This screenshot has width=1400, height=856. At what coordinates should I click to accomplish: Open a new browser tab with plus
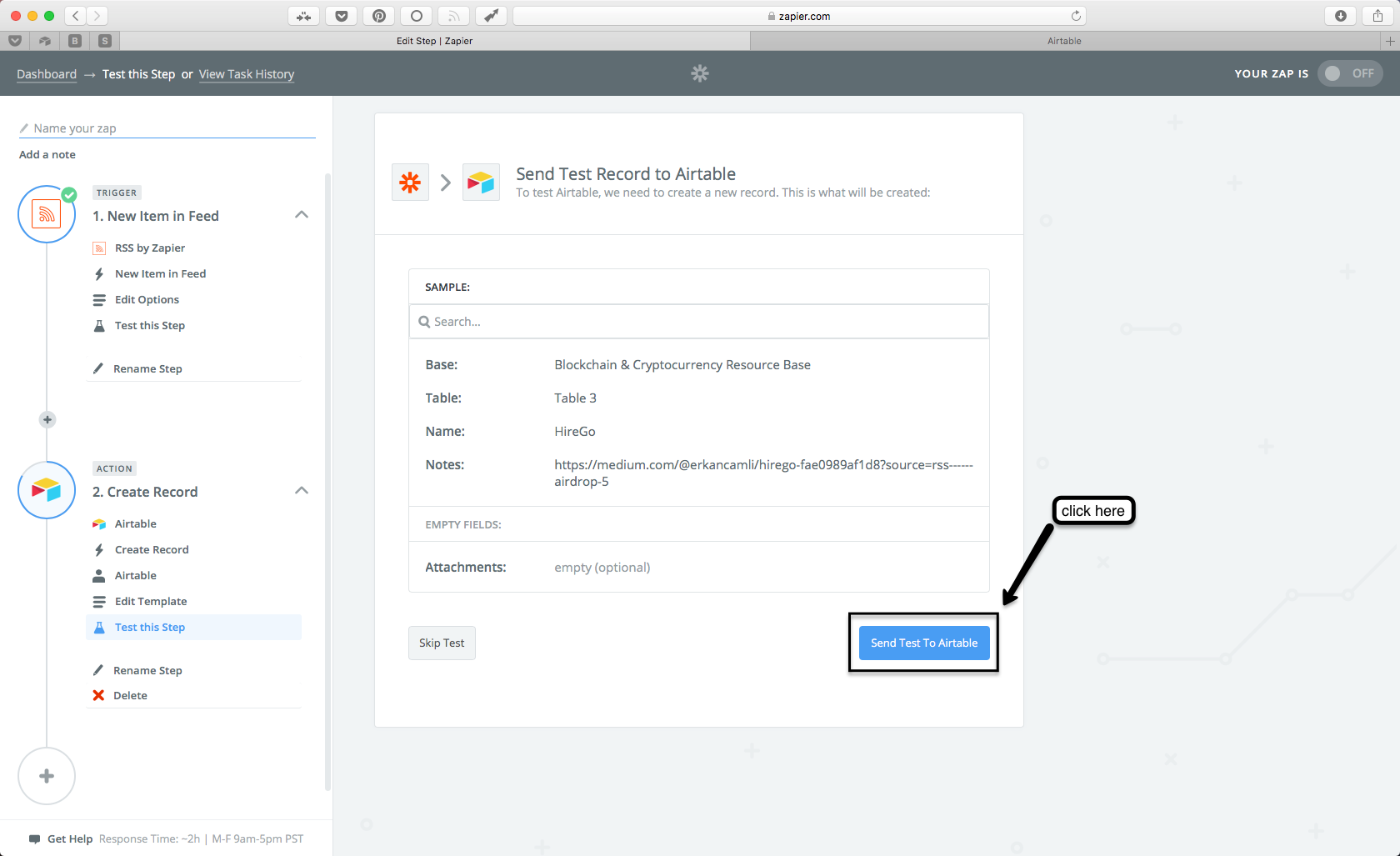[x=1390, y=41]
